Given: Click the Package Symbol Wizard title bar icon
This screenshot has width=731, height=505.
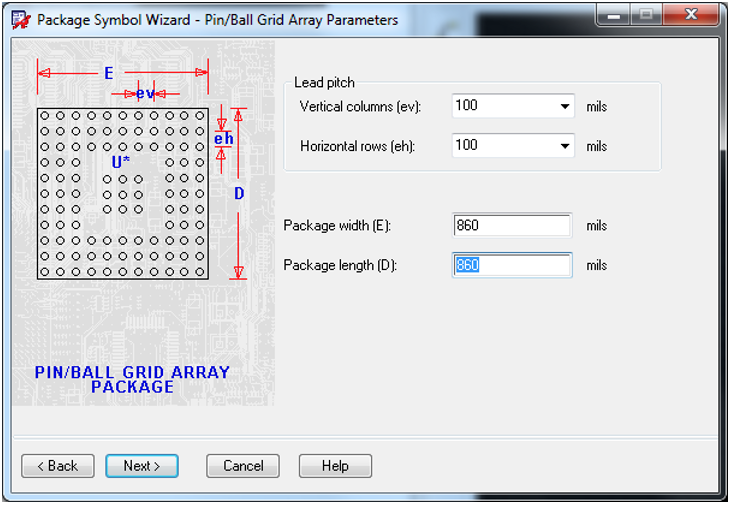Looking at the screenshot, I should click(x=21, y=20).
